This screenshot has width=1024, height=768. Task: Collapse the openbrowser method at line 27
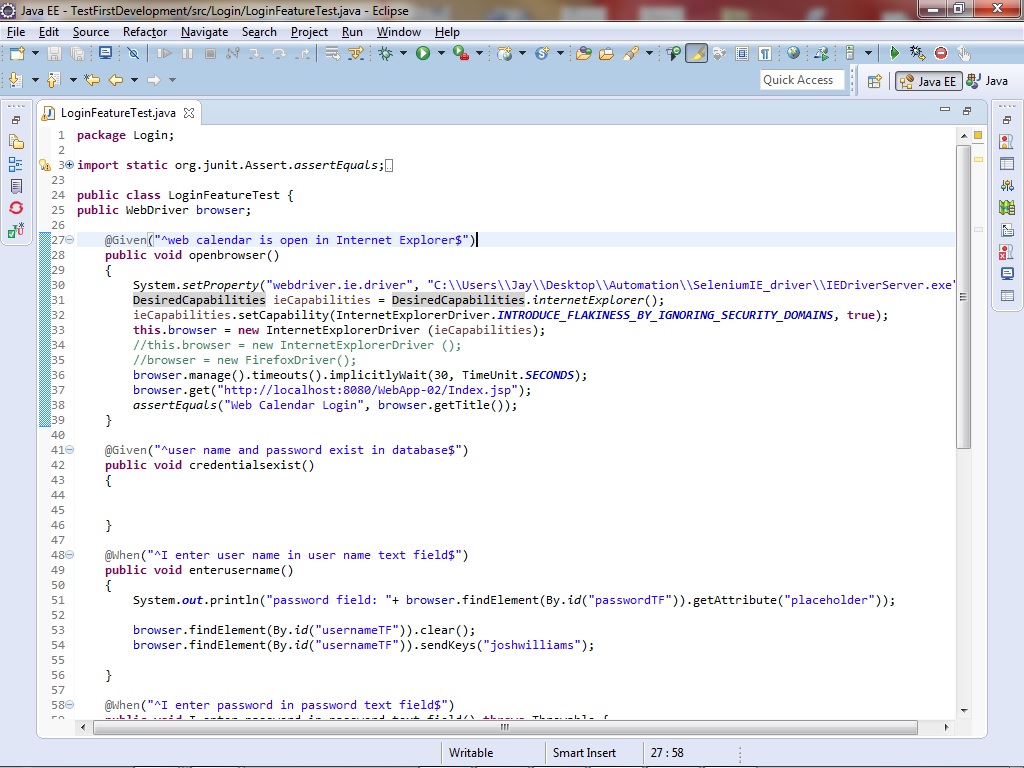(69, 240)
